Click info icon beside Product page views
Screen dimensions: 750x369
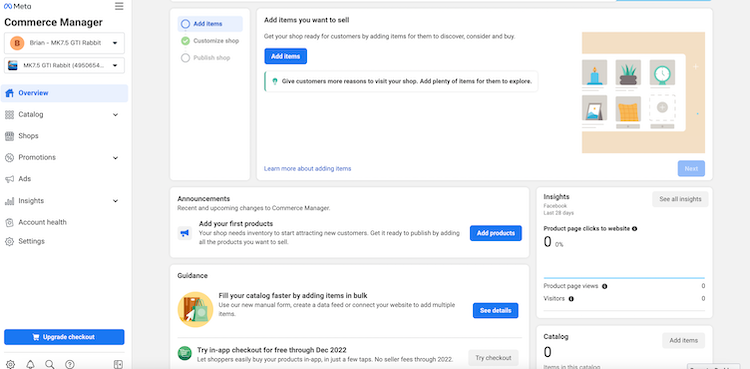click(x=605, y=286)
